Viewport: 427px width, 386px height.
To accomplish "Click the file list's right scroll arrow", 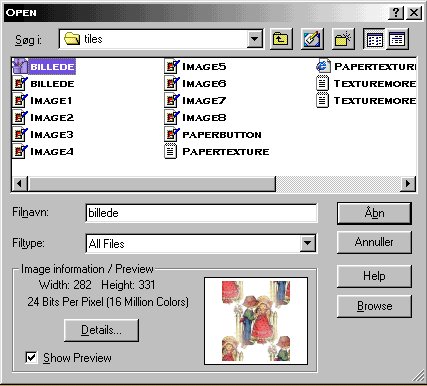I will tap(408, 184).
